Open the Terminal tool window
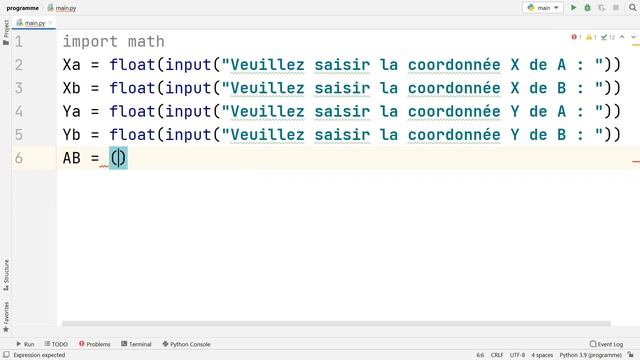 point(136,344)
